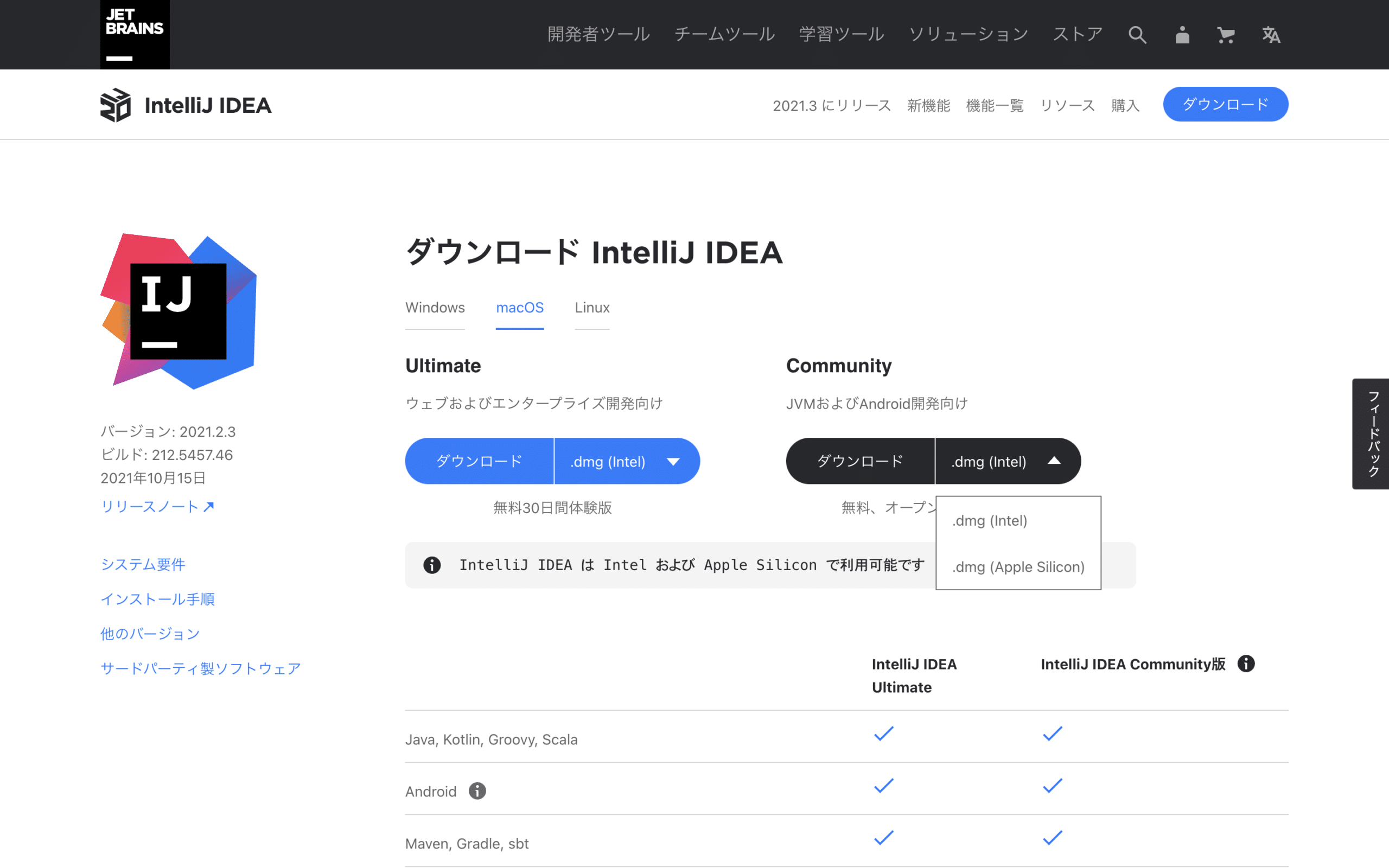The width and height of the screenshot is (1389, 868).
Task: Click the language translation icon
Action: point(1271,35)
